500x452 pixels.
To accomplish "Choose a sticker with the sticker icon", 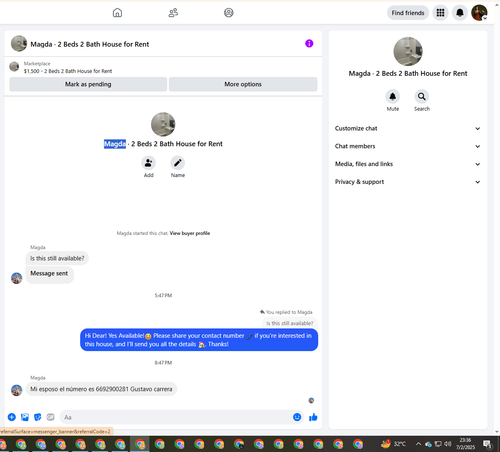I will coord(38,417).
